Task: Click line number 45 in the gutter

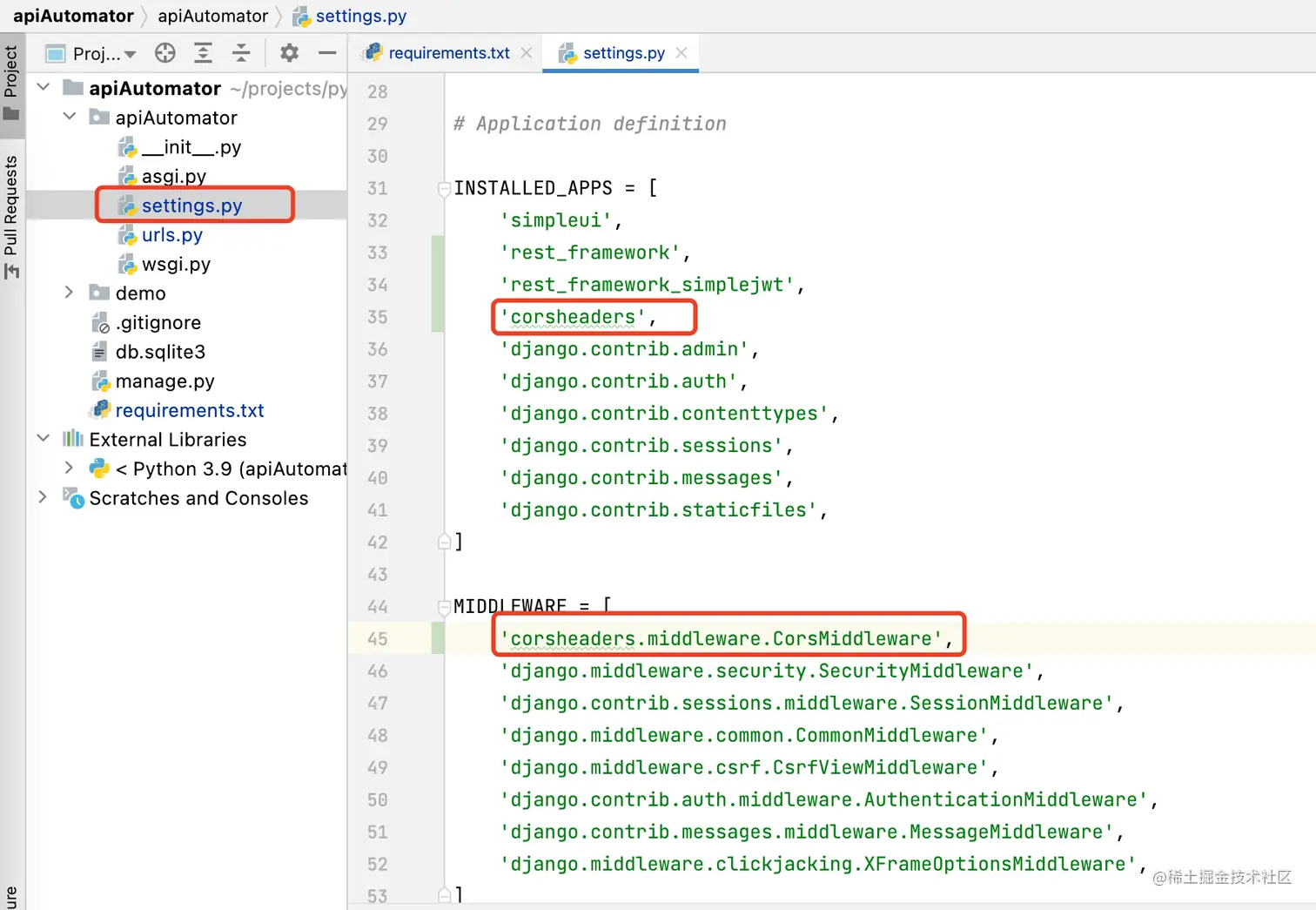Action: [x=377, y=639]
